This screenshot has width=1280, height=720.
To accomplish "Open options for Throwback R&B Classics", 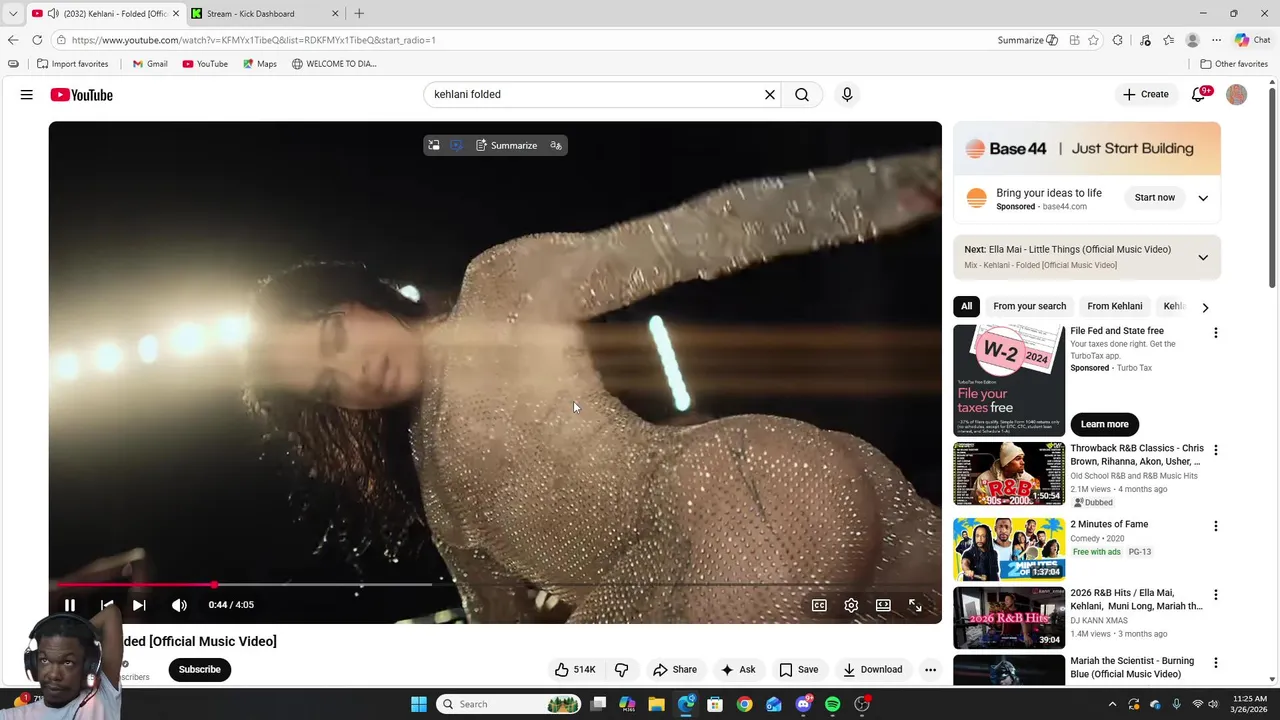I will pos(1216,451).
